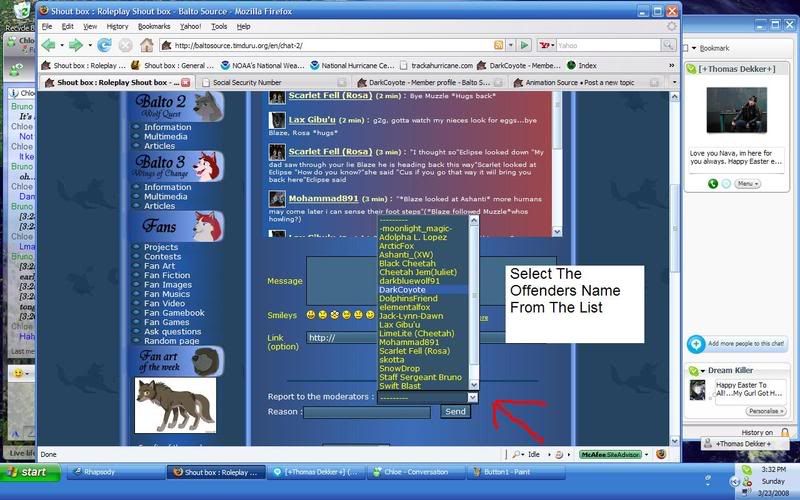Reload the page with the refresh icon
The width and height of the screenshot is (800, 500).
click(104, 45)
